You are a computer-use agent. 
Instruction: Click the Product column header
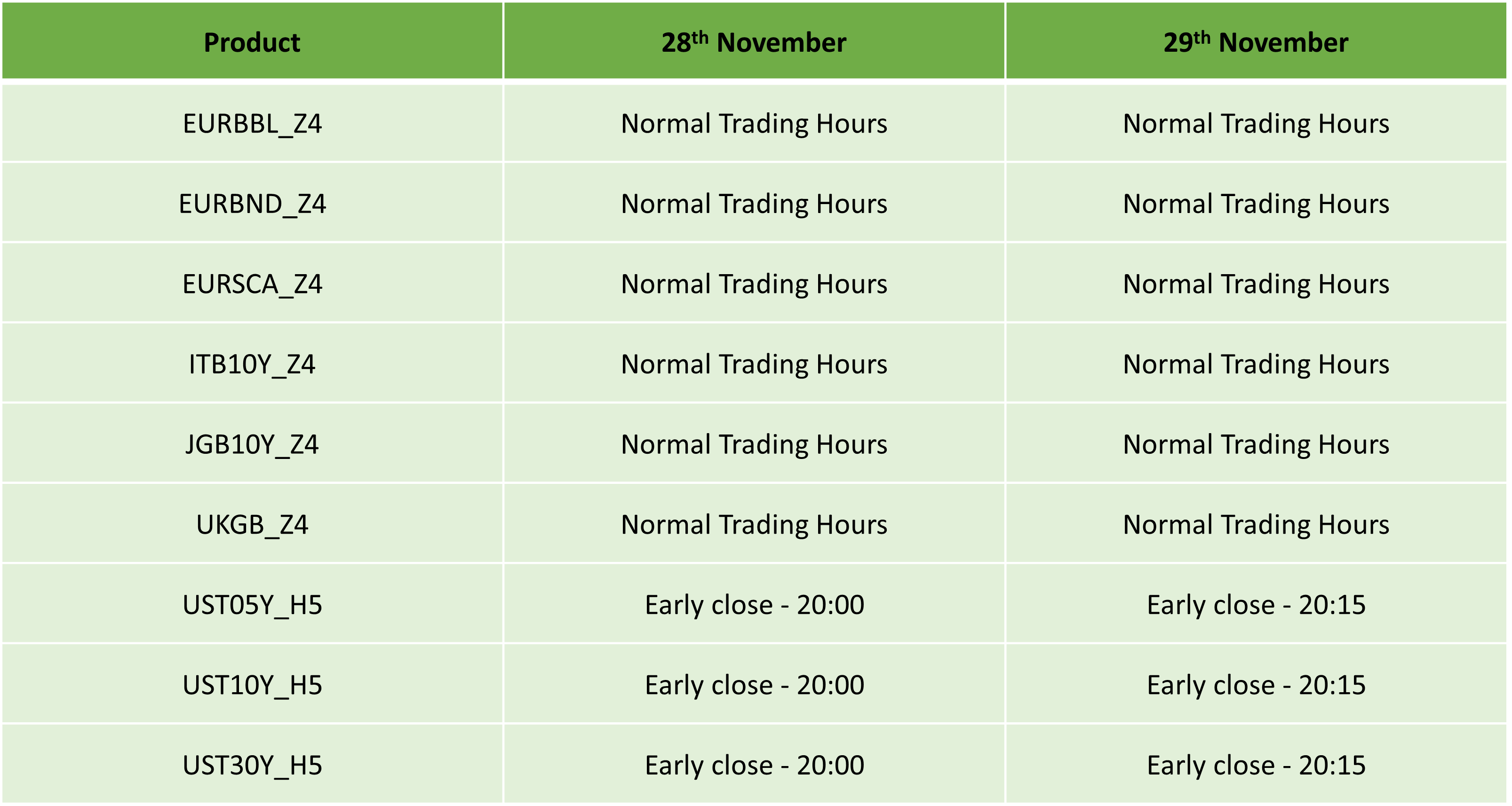[252, 40]
